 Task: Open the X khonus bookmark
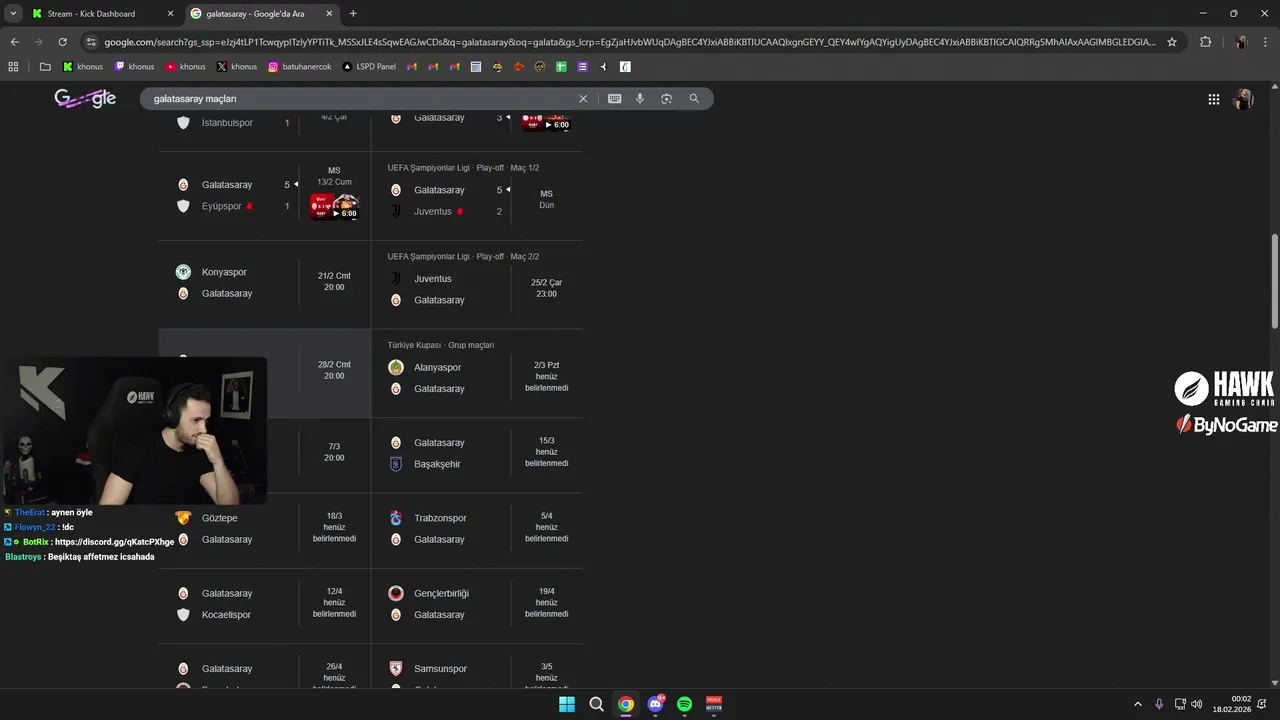(237, 67)
